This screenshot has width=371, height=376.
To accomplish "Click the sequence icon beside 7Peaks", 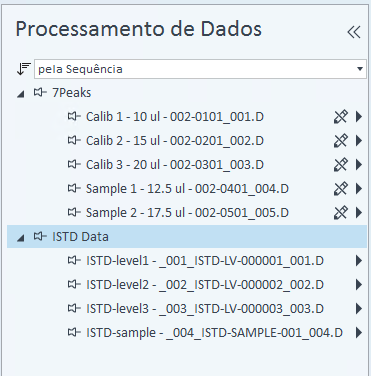I will coord(40,92).
